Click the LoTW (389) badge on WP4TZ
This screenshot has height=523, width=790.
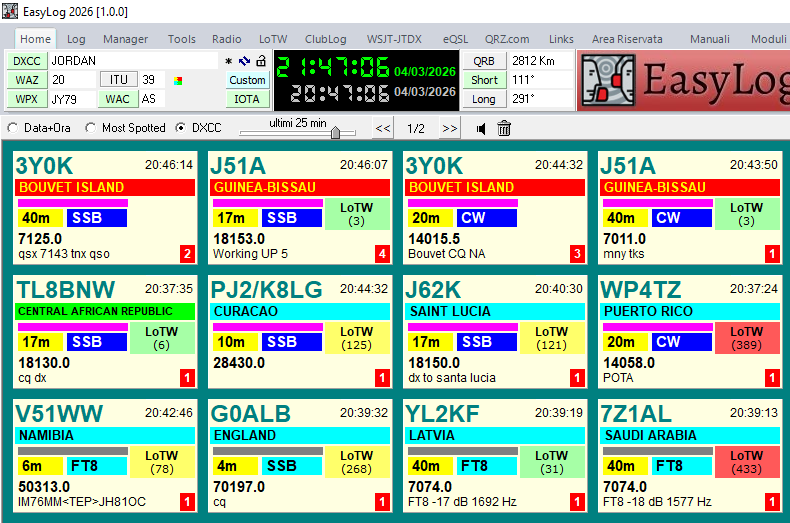click(747, 338)
